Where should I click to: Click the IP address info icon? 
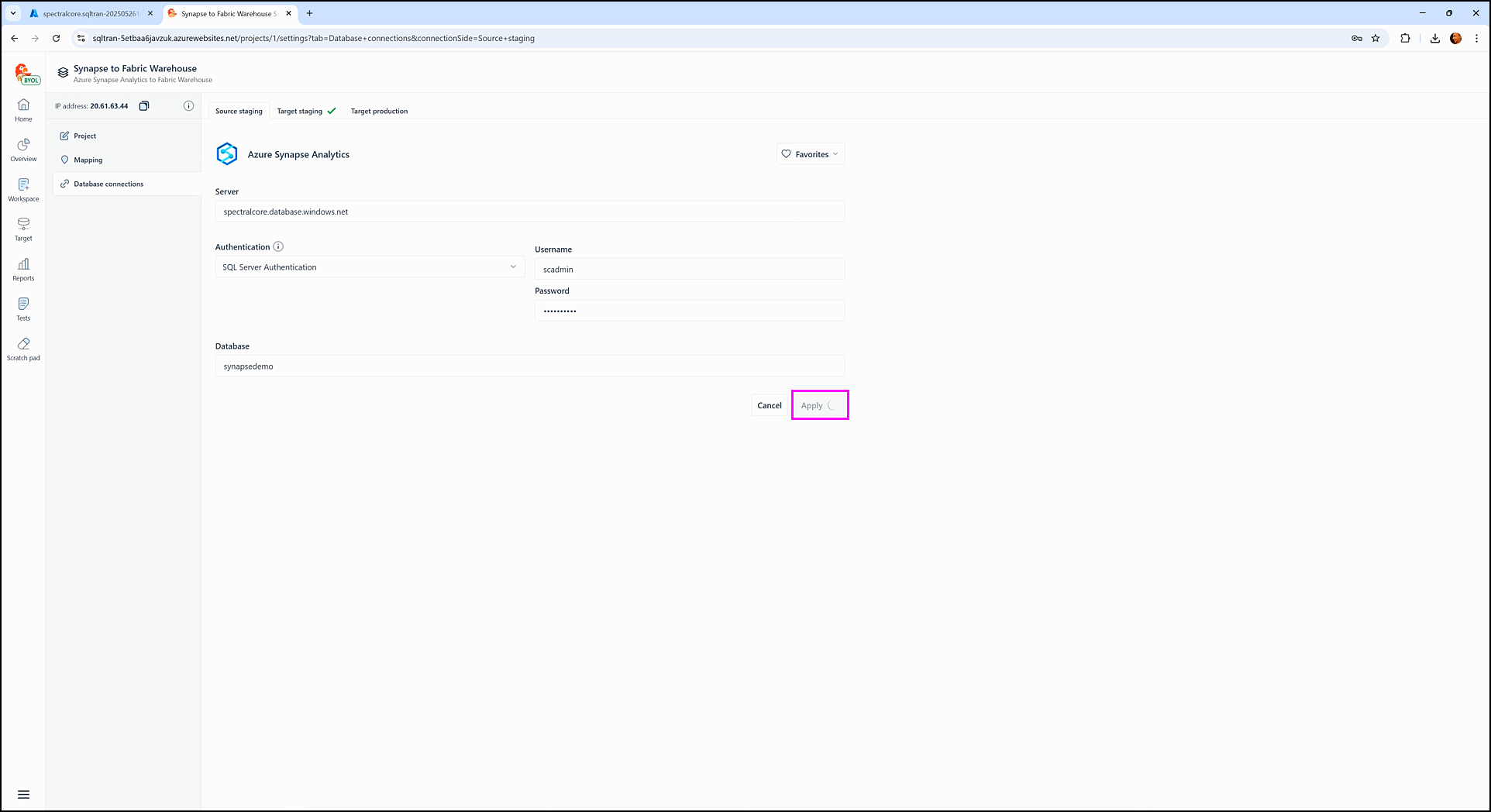(188, 106)
